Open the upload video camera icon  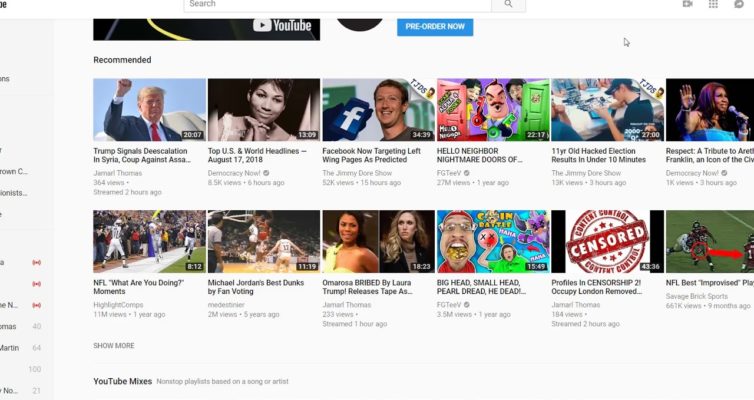688,4
